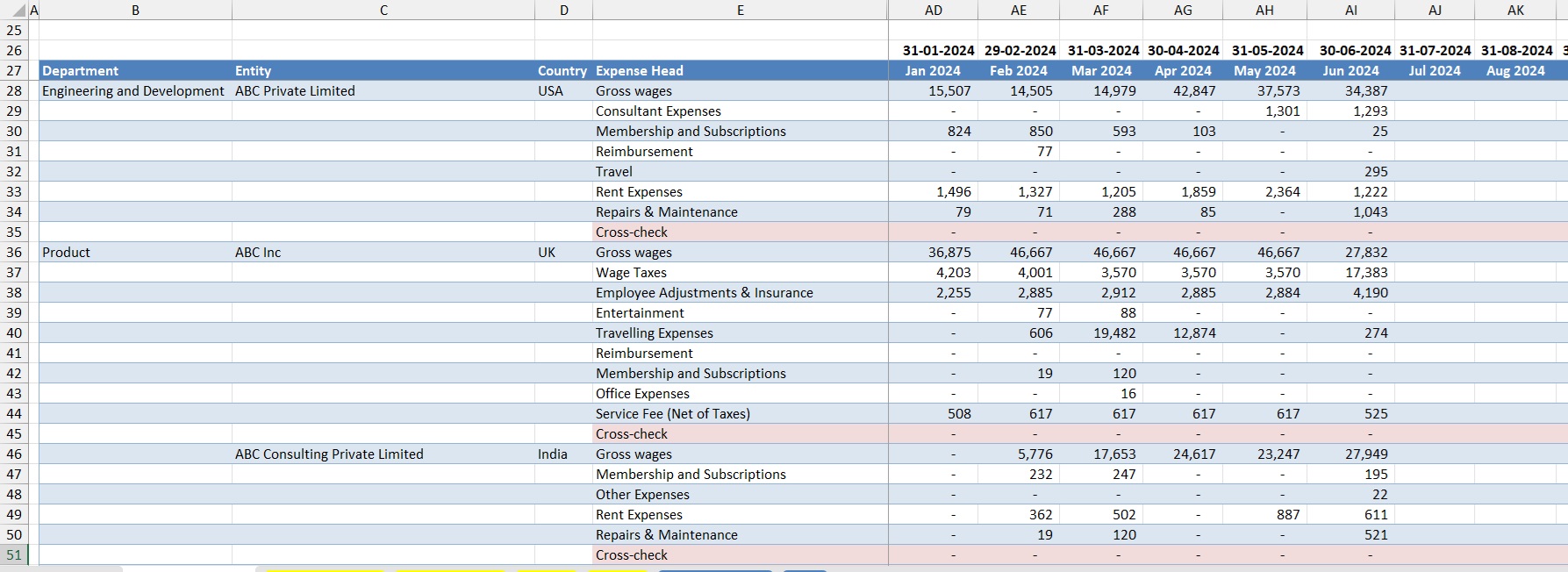Screen dimensions: 1568x572
Task: Select column E header
Action: [740, 11]
